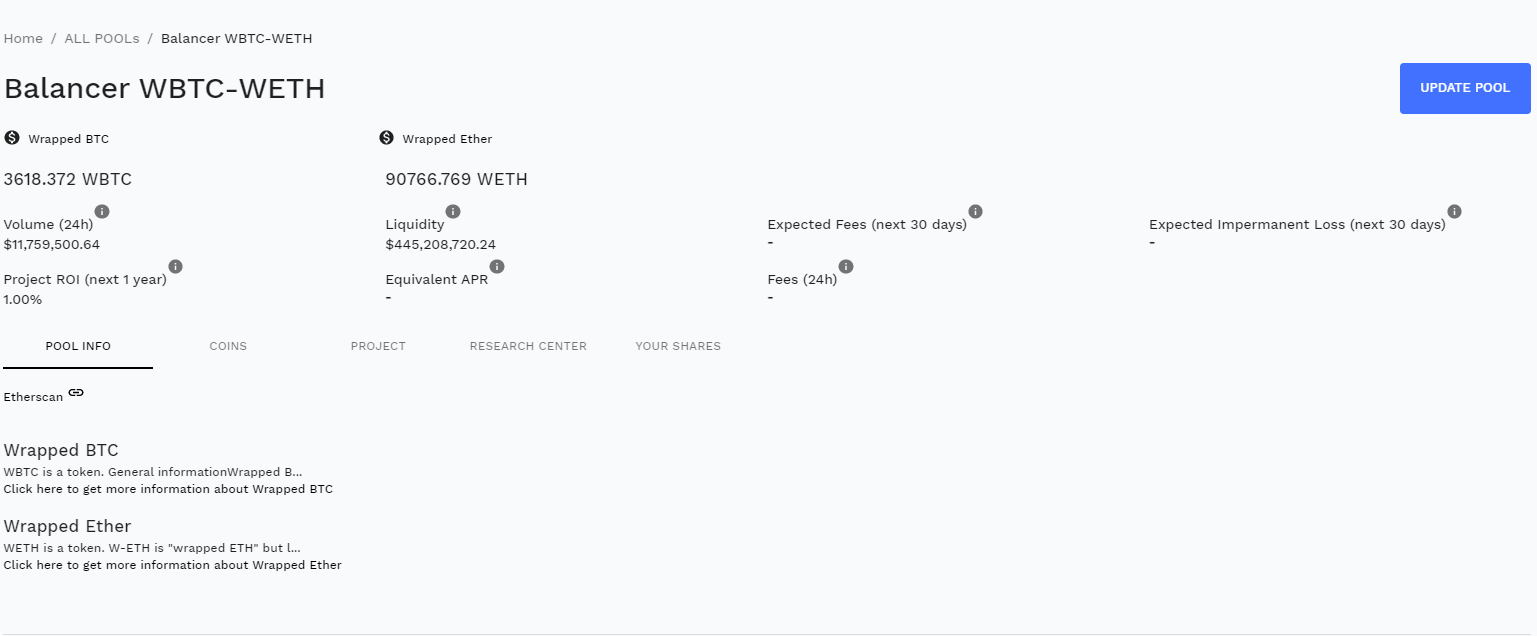This screenshot has height=636, width=1537.
Task: Open the Project ROI info icon
Action: click(x=176, y=267)
